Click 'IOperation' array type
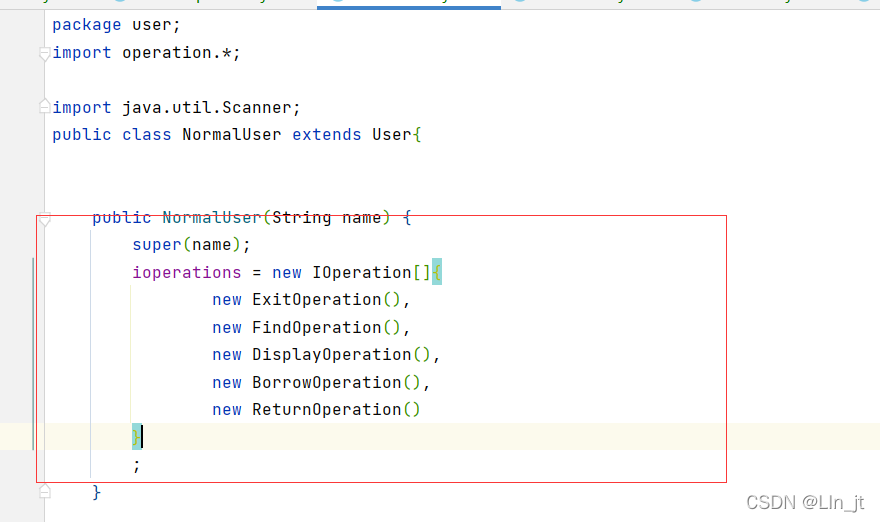Viewport: 880px width, 522px height. [x=362, y=273]
